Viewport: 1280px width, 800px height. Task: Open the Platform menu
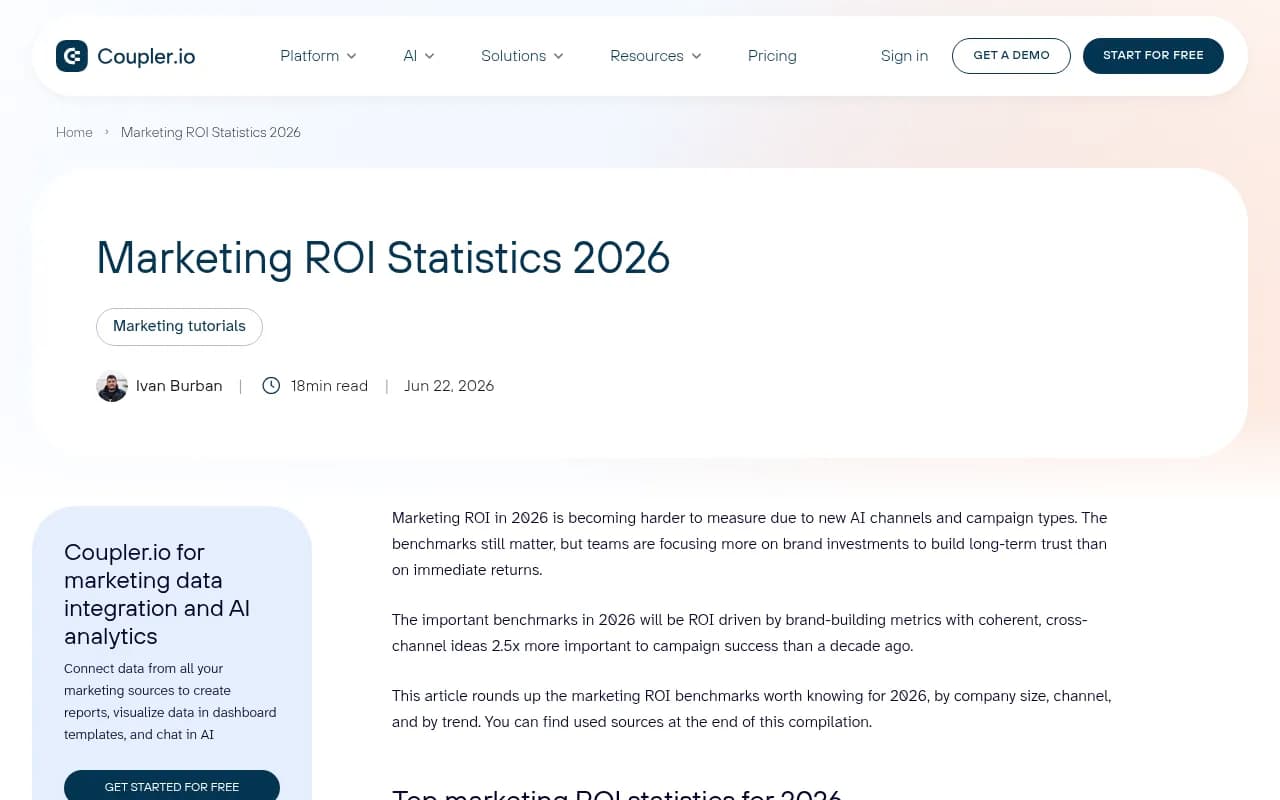(x=309, y=56)
